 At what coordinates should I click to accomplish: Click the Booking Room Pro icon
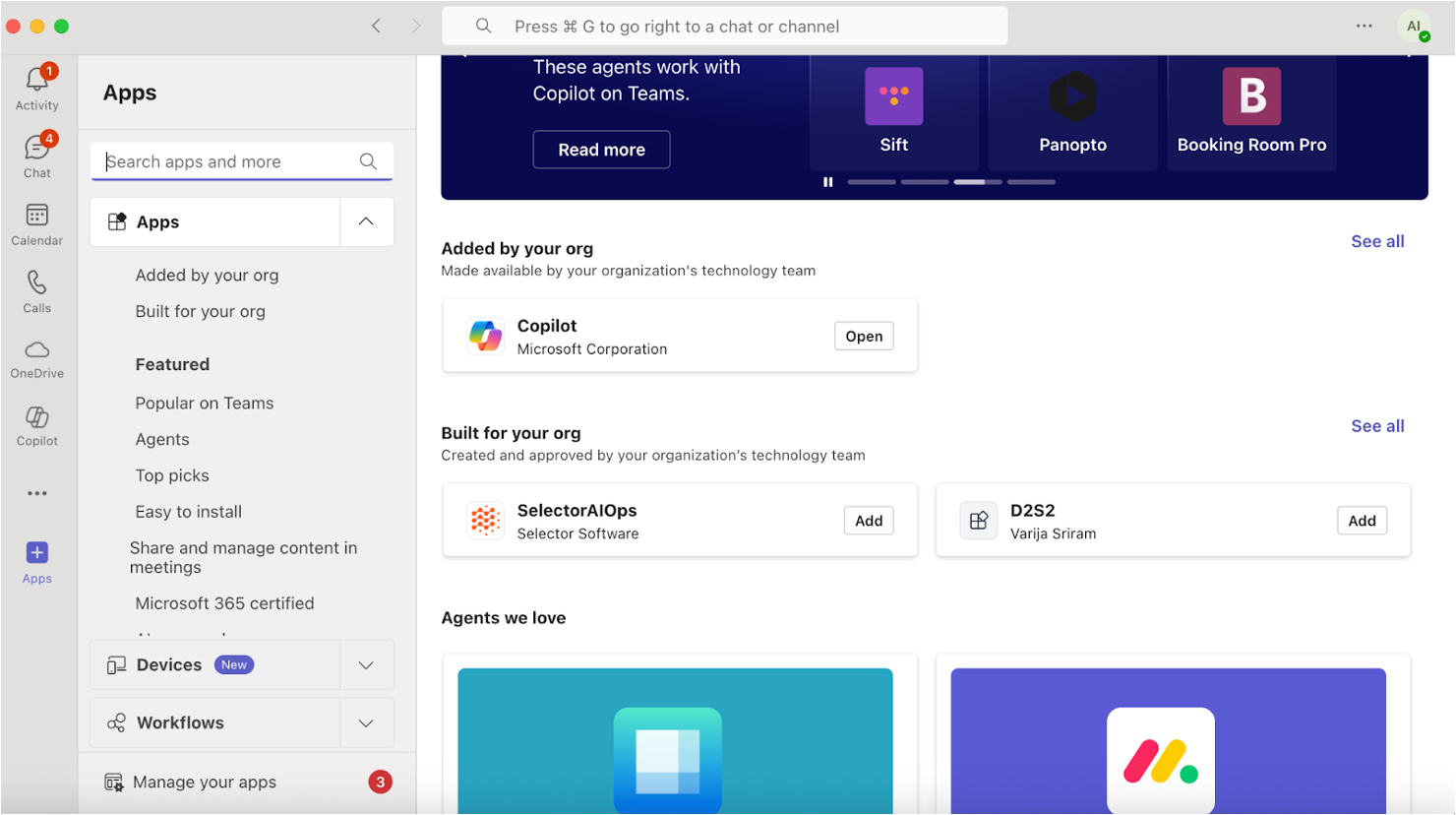coord(1251,95)
